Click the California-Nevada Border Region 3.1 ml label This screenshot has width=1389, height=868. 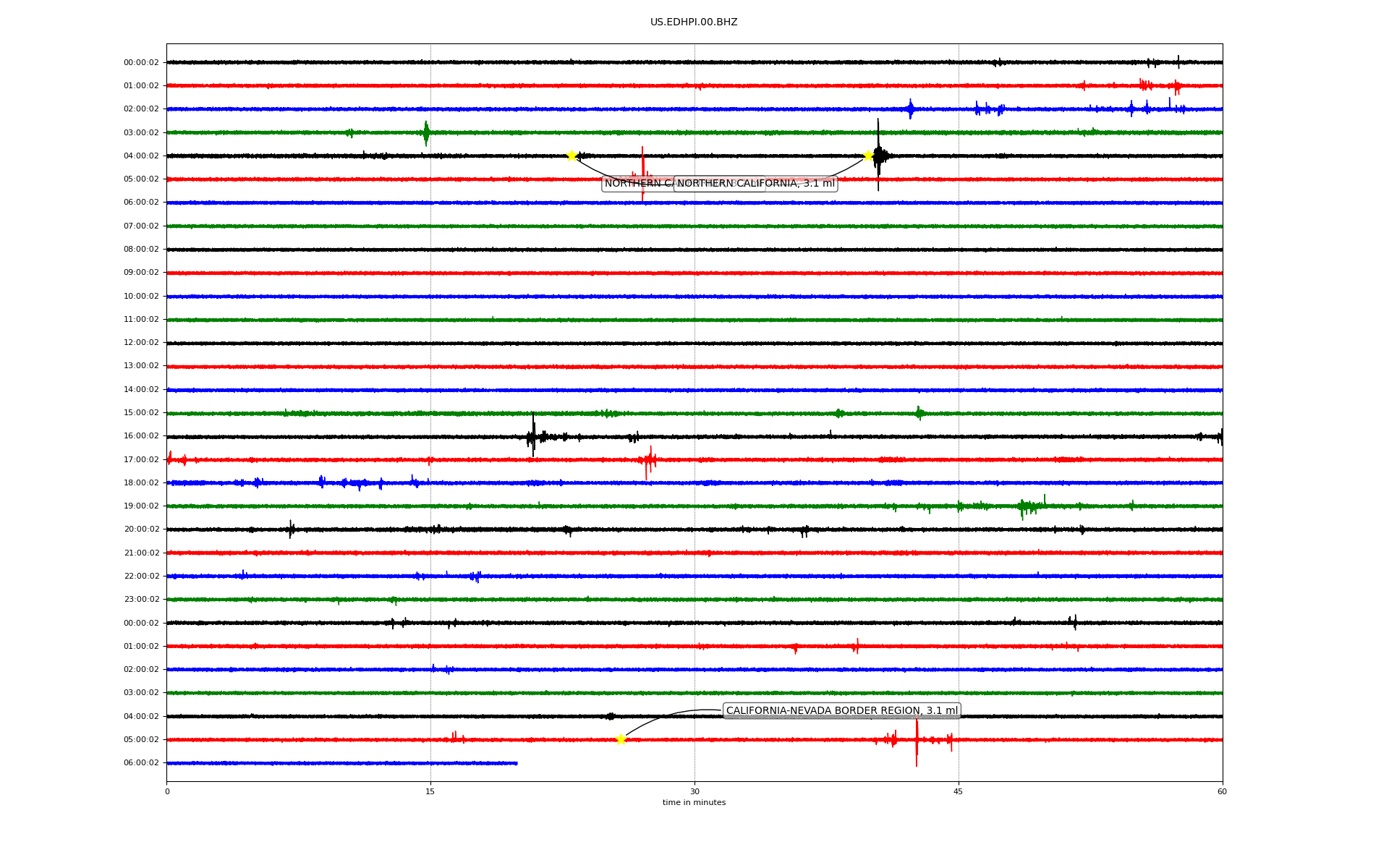pos(841,710)
